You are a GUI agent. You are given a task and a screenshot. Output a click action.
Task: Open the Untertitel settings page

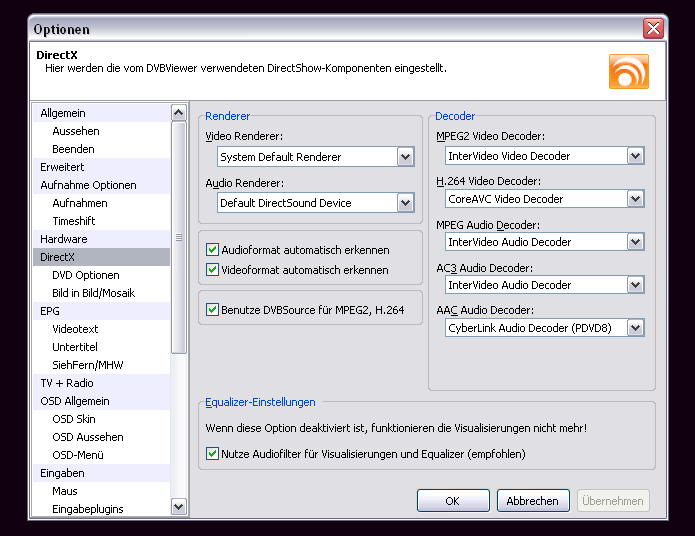pos(102,347)
